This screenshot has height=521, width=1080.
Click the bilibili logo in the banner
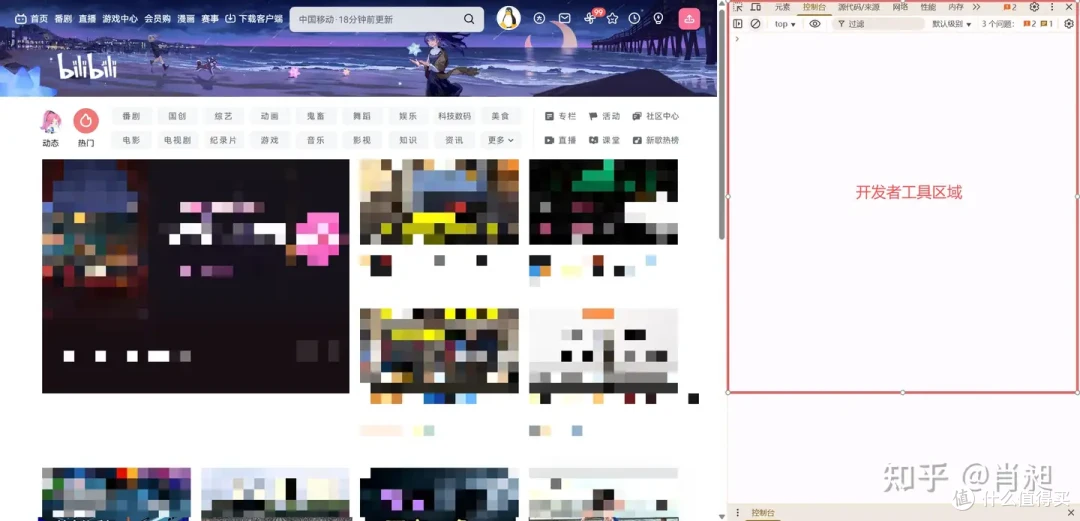point(87,67)
